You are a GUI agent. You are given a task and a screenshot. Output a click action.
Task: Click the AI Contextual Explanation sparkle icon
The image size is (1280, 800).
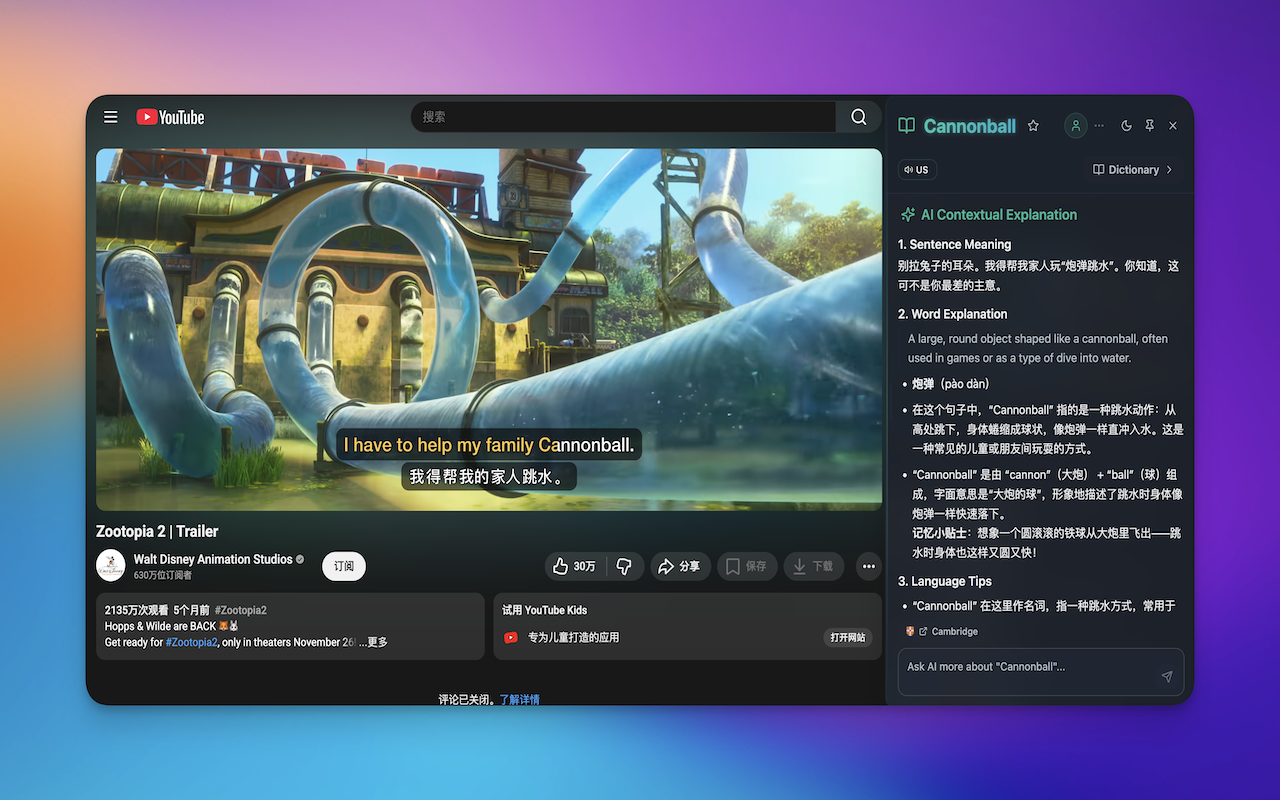pyautogui.click(x=908, y=215)
